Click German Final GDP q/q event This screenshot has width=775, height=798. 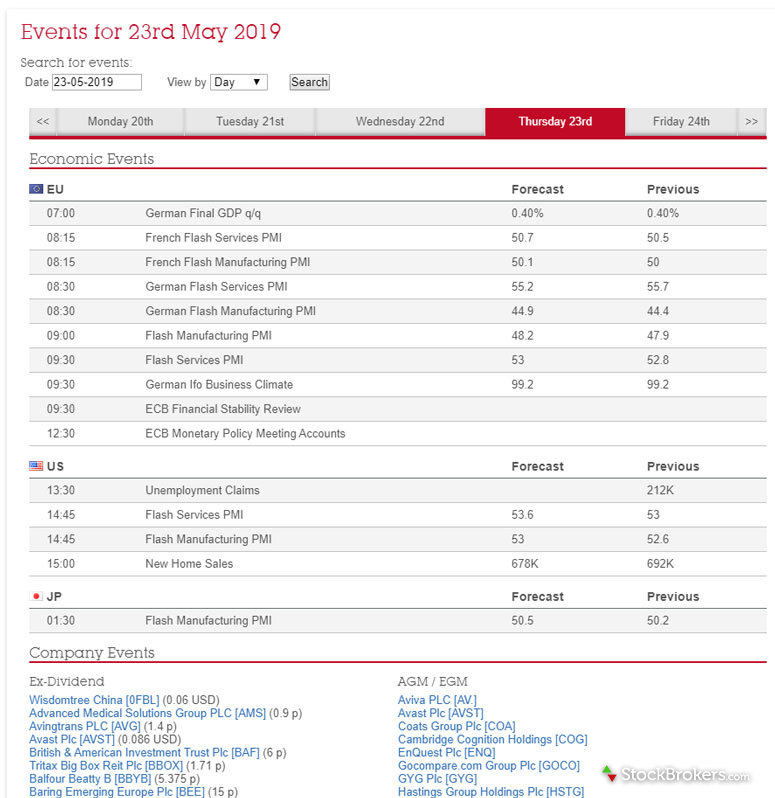click(x=203, y=213)
